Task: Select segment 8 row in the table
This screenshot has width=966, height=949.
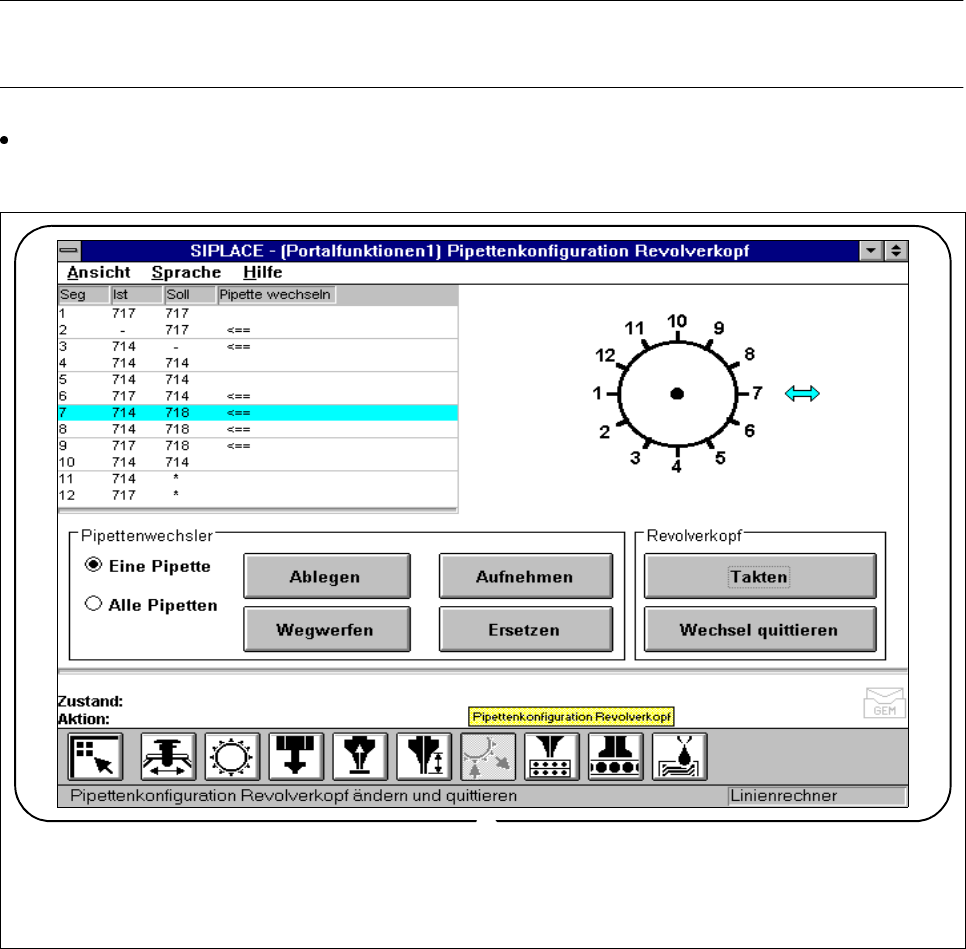Action: tap(258, 429)
